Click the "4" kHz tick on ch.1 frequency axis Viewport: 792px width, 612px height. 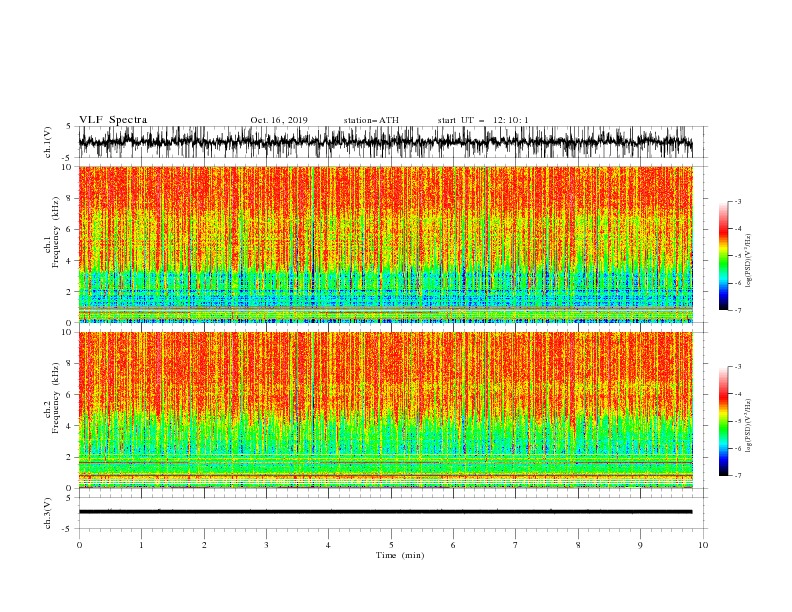(x=69, y=261)
